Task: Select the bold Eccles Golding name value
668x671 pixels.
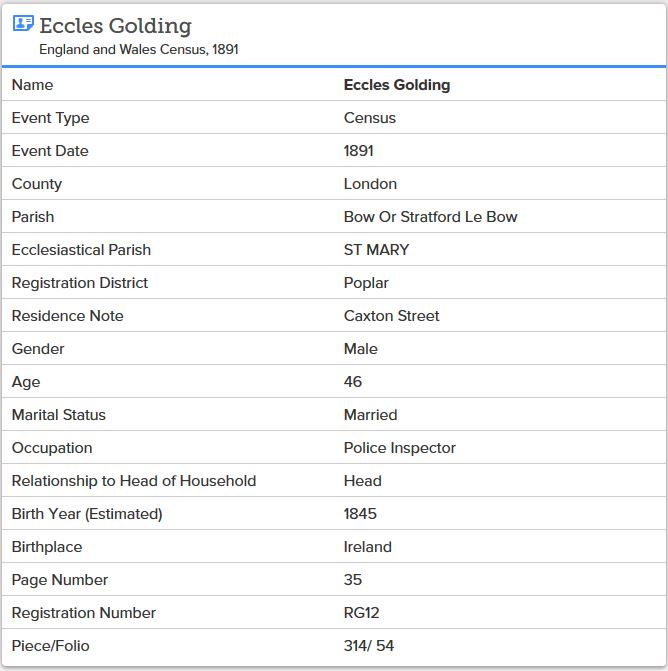Action: (397, 85)
